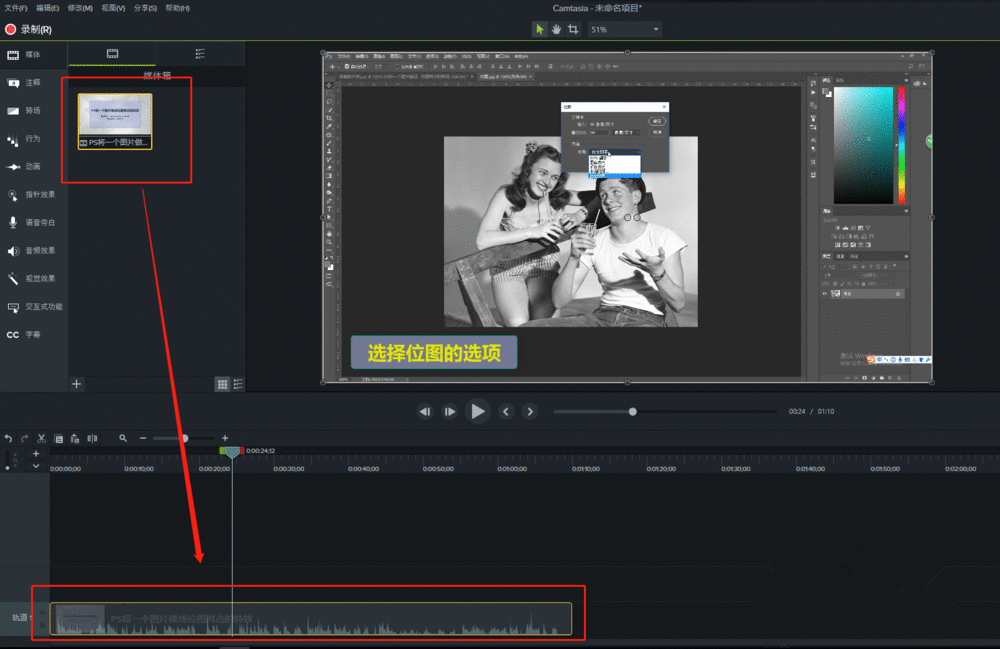The width and height of the screenshot is (1000, 649).
Task: Open the 转场 transitions panel
Action: pos(32,110)
